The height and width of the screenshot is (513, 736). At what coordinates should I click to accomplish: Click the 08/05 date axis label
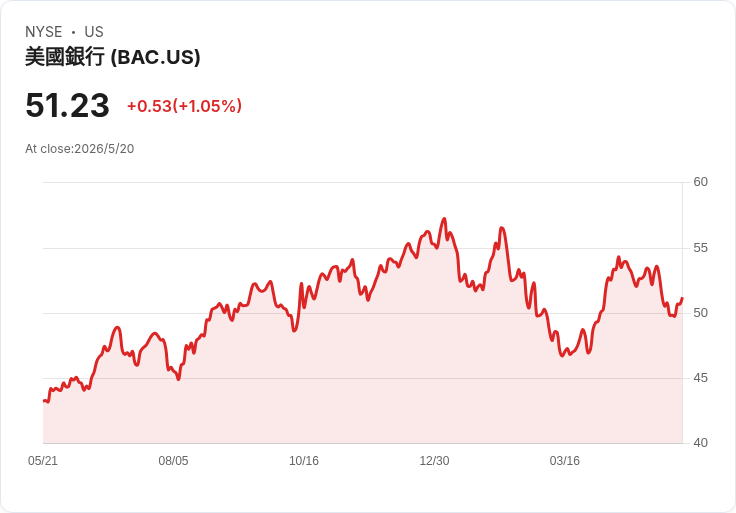(x=173, y=461)
